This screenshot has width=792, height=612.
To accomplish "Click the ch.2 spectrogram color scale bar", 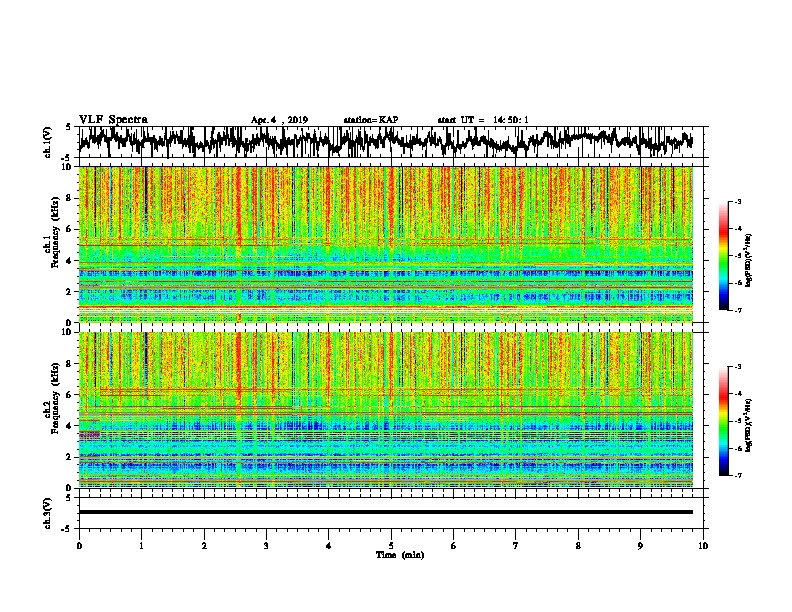I will [724, 421].
